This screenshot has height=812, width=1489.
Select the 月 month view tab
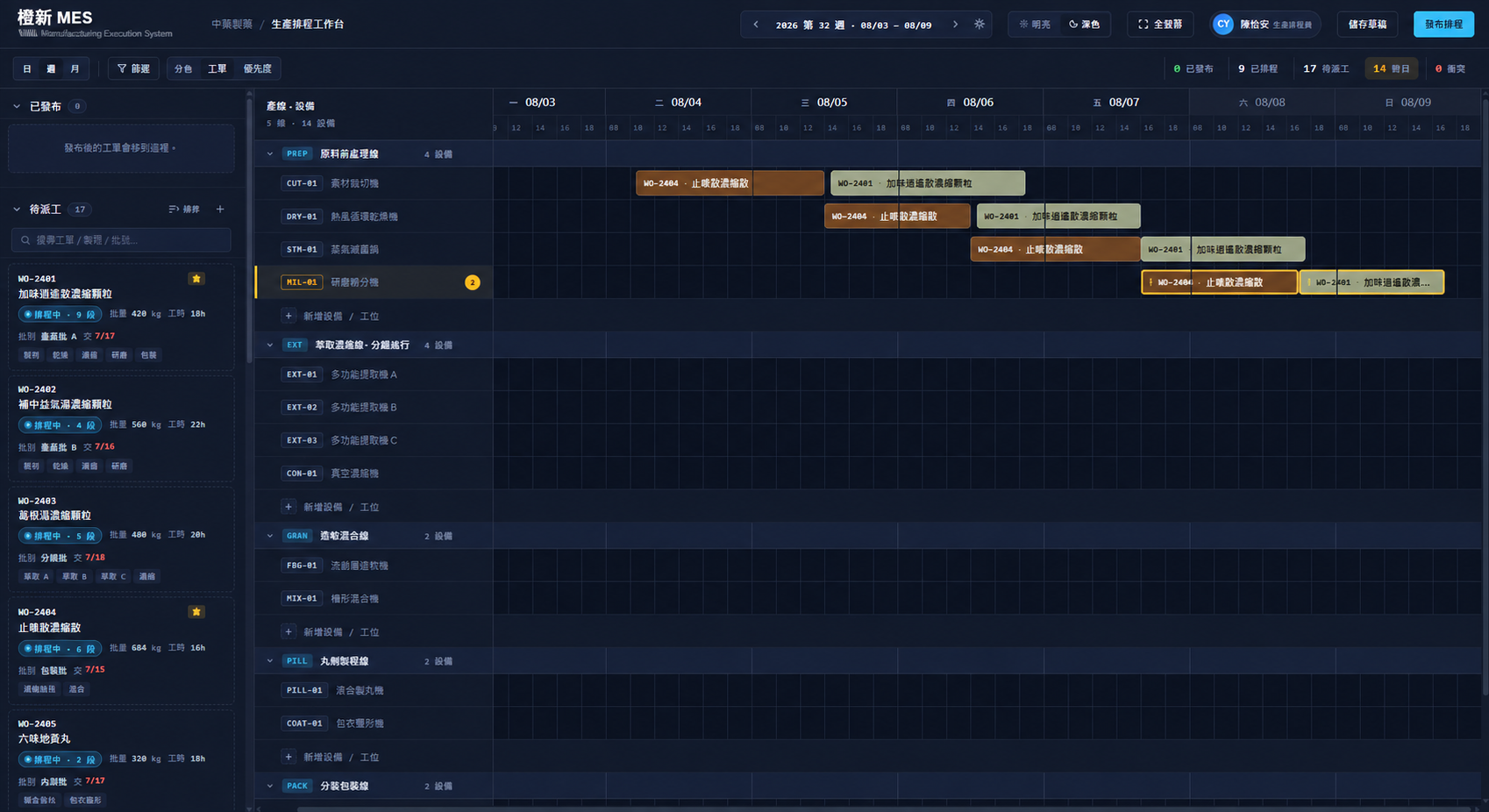75,68
